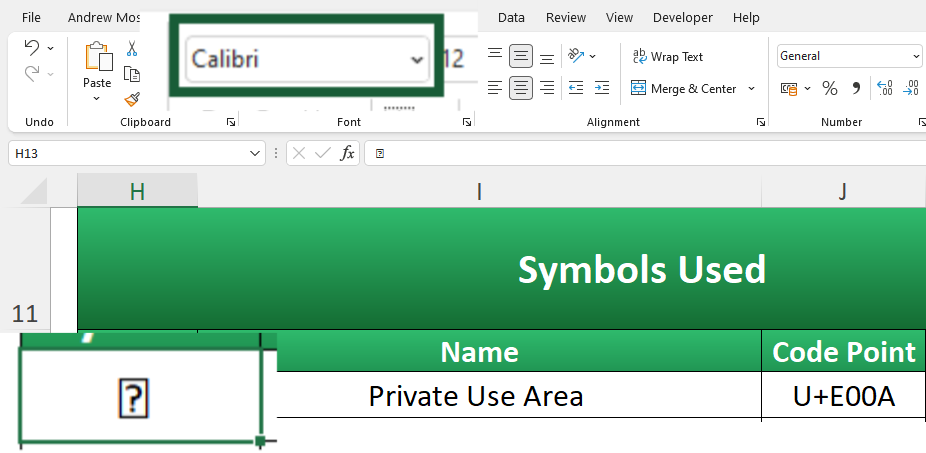Toggle Wrap Text on
Screen dimensions: 926x453
[x=667, y=57]
